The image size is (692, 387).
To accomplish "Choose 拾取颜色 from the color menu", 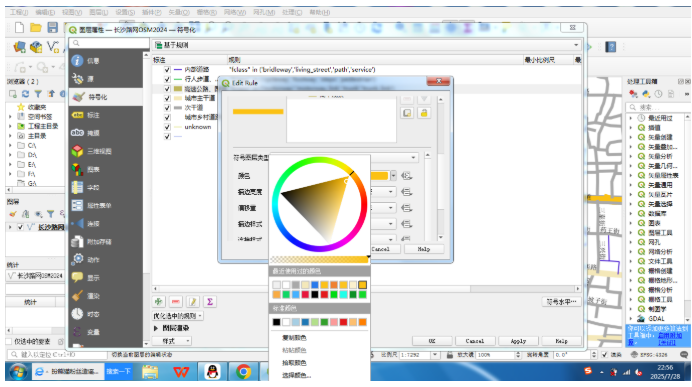I will 294,363.
